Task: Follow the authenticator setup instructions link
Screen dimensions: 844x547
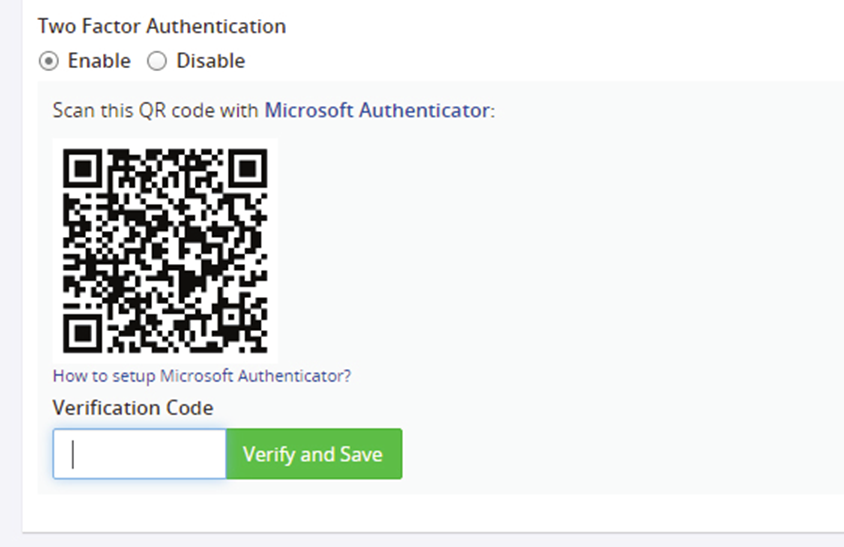Action: [x=202, y=375]
